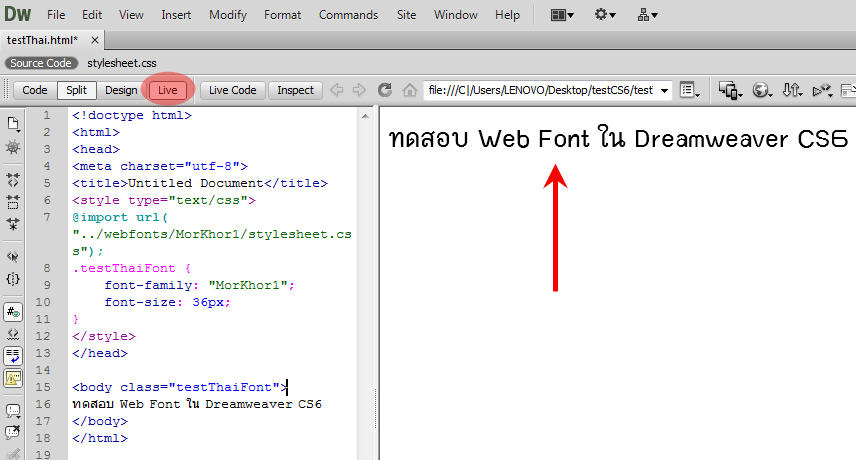Refresh the Live view page
This screenshot has width=856, height=460.
[385, 90]
